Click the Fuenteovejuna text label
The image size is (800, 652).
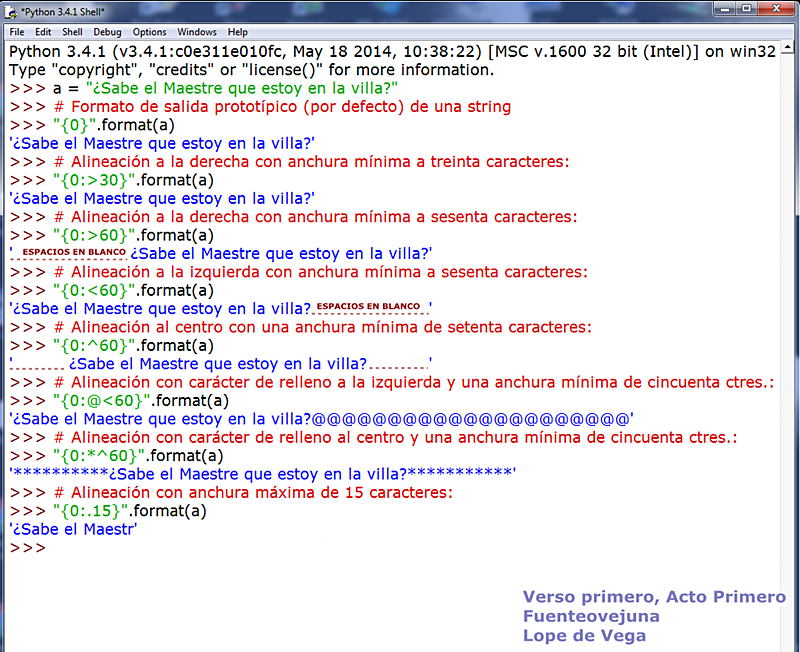[x=590, y=616]
